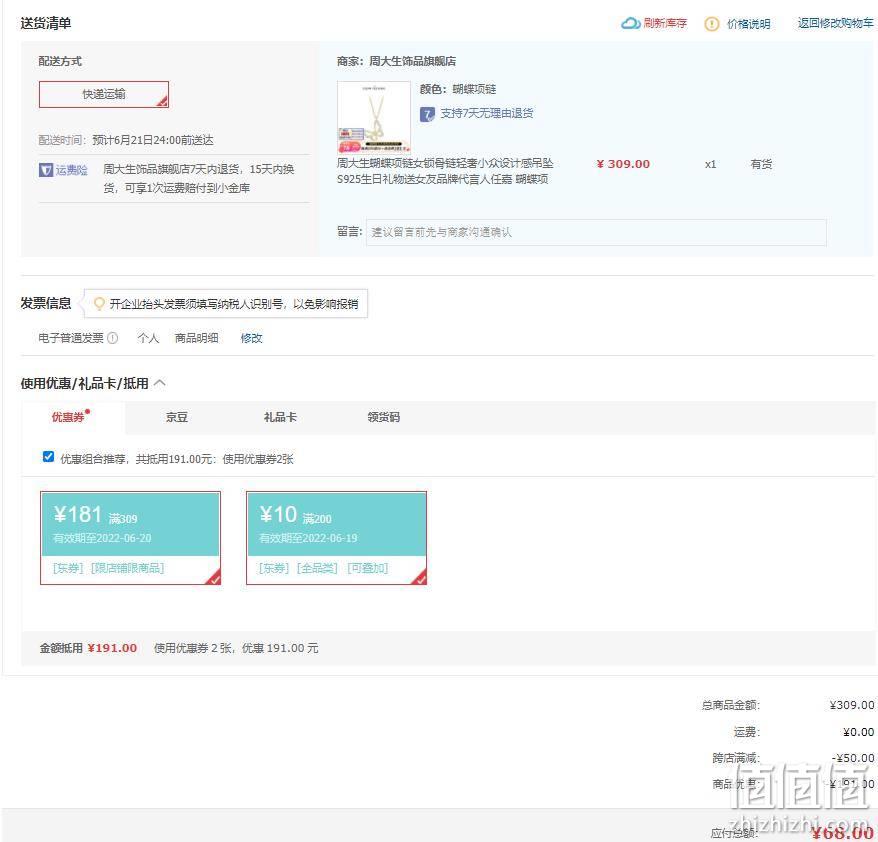Click 返回修改购物车 link
This screenshot has width=878, height=842.
click(x=835, y=23)
